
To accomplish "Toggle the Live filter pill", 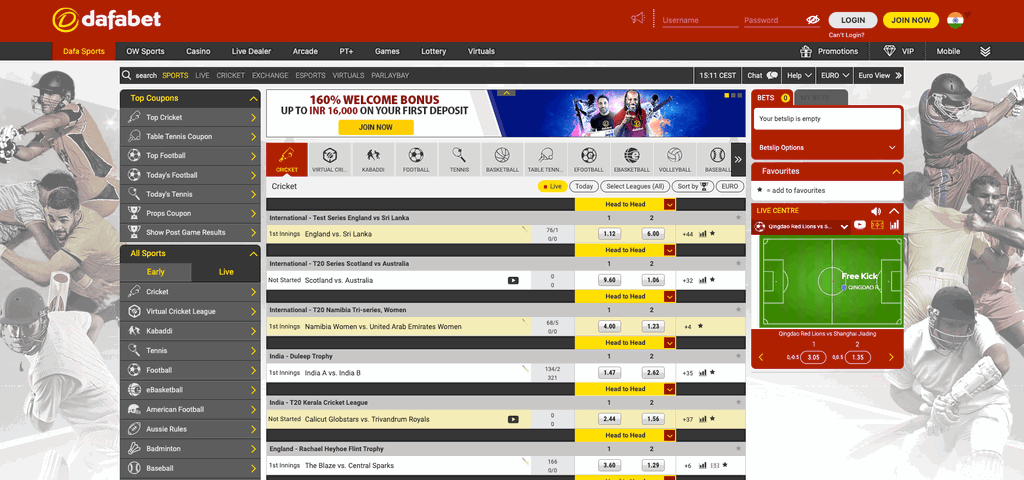I will pos(552,186).
